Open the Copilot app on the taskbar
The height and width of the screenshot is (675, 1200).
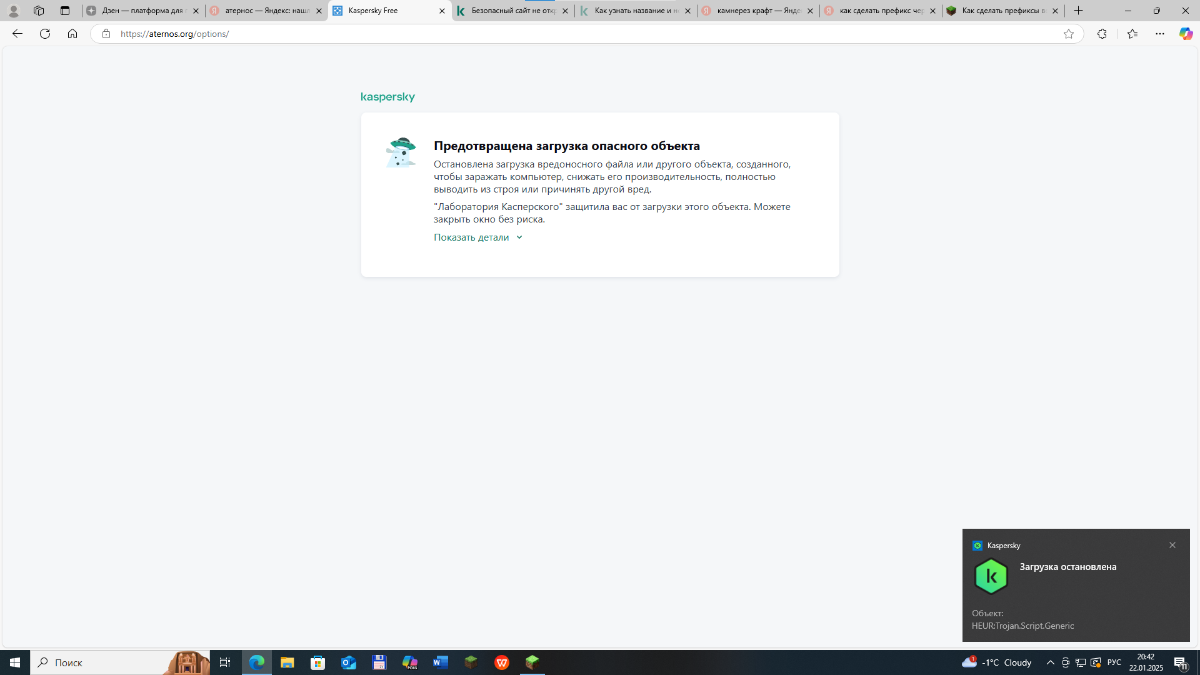(410, 662)
